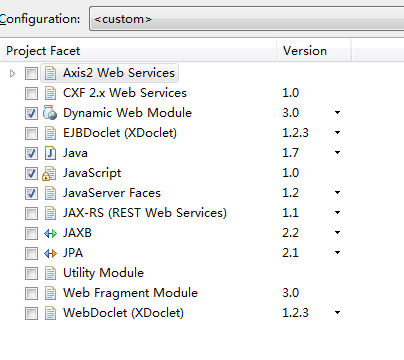Select the WebDoclet (XDoclet) row label

[123, 313]
